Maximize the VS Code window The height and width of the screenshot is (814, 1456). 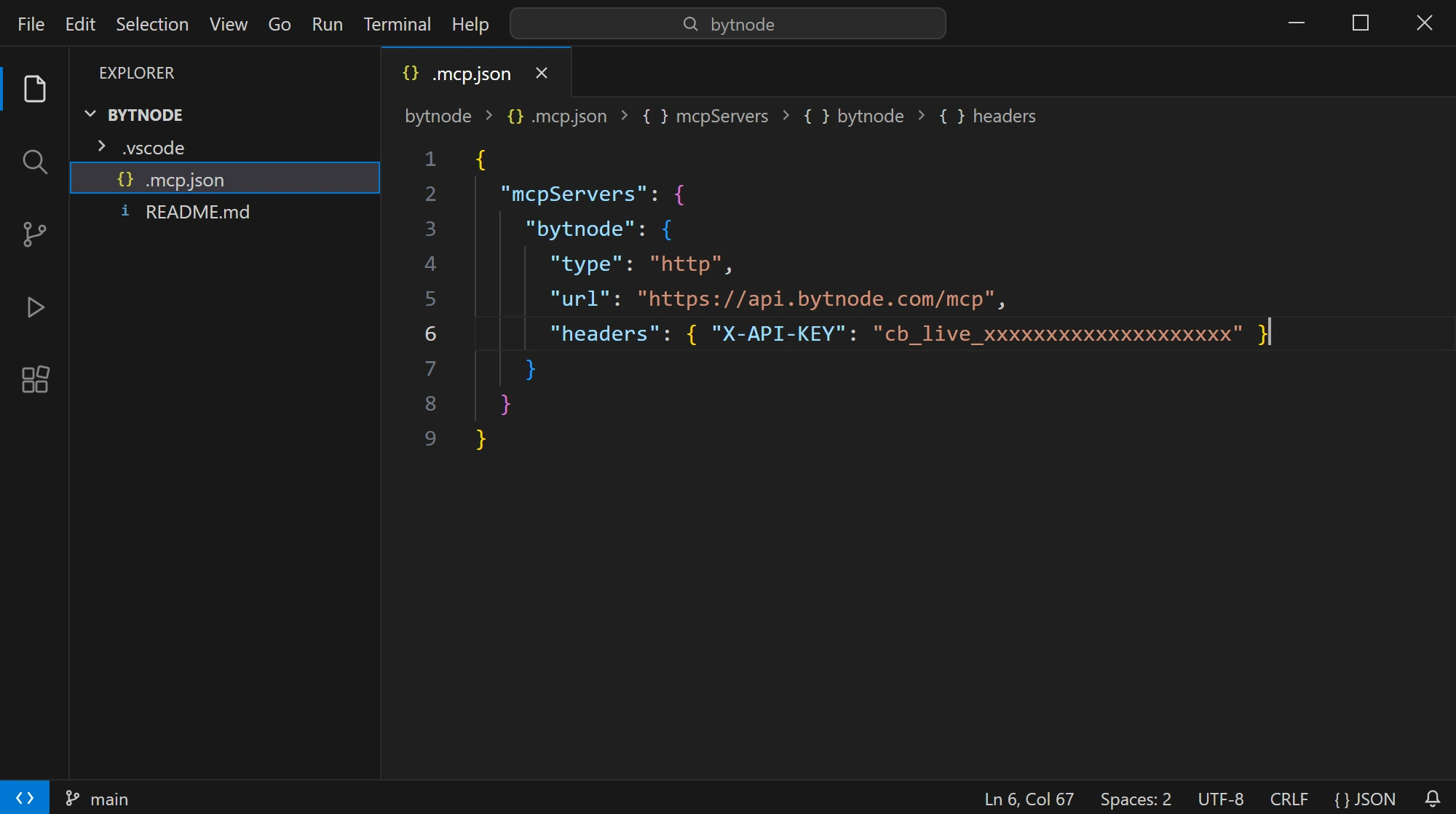coord(1360,23)
